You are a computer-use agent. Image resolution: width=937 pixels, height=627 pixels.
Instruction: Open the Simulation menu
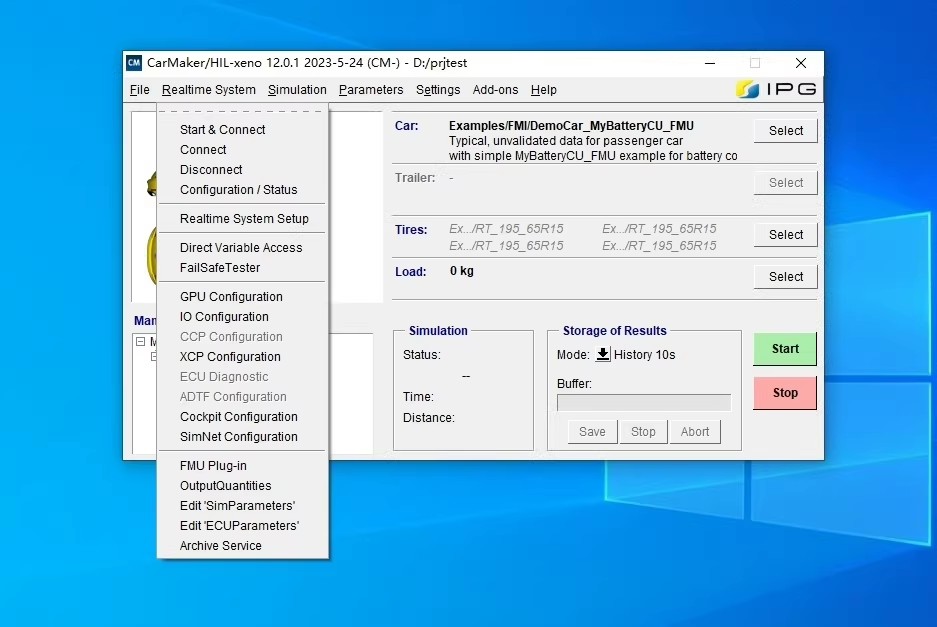[297, 90]
